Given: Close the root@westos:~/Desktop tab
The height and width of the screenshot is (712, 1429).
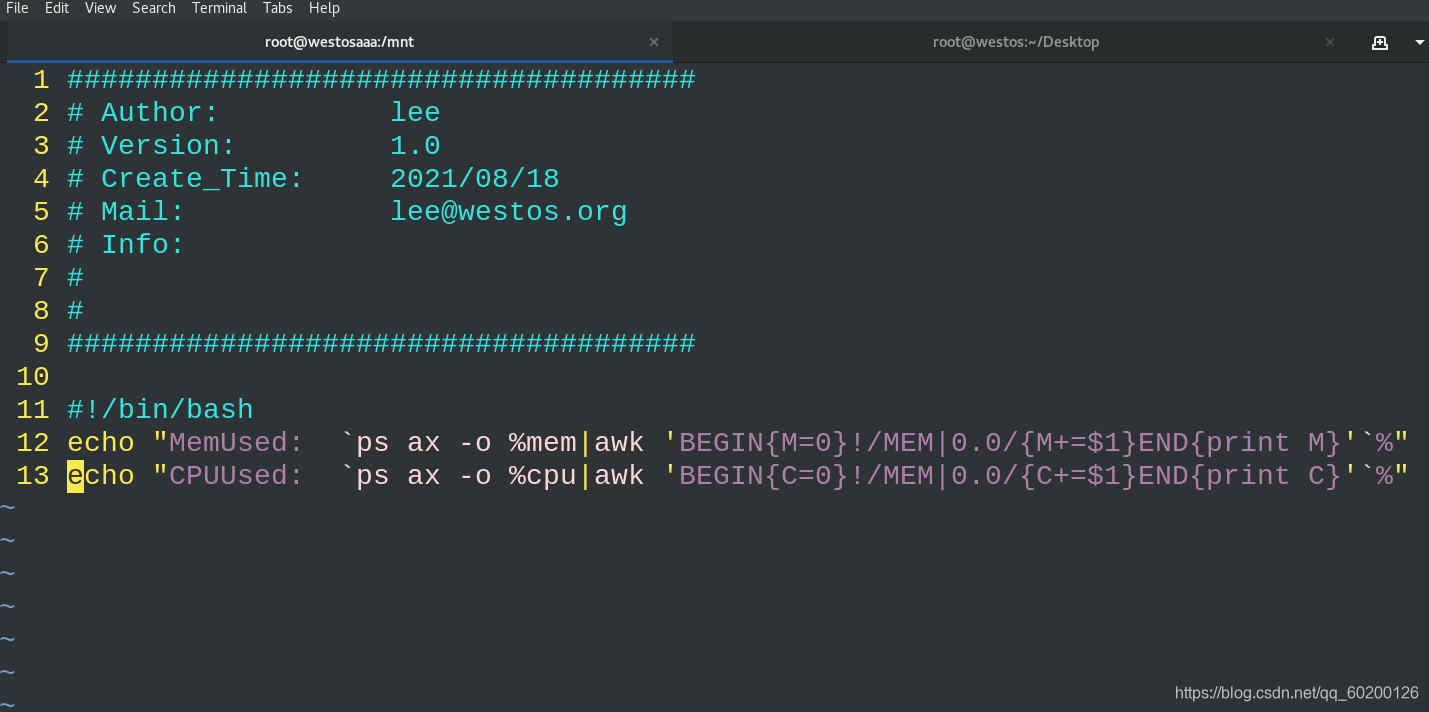Looking at the screenshot, I should tap(1330, 42).
